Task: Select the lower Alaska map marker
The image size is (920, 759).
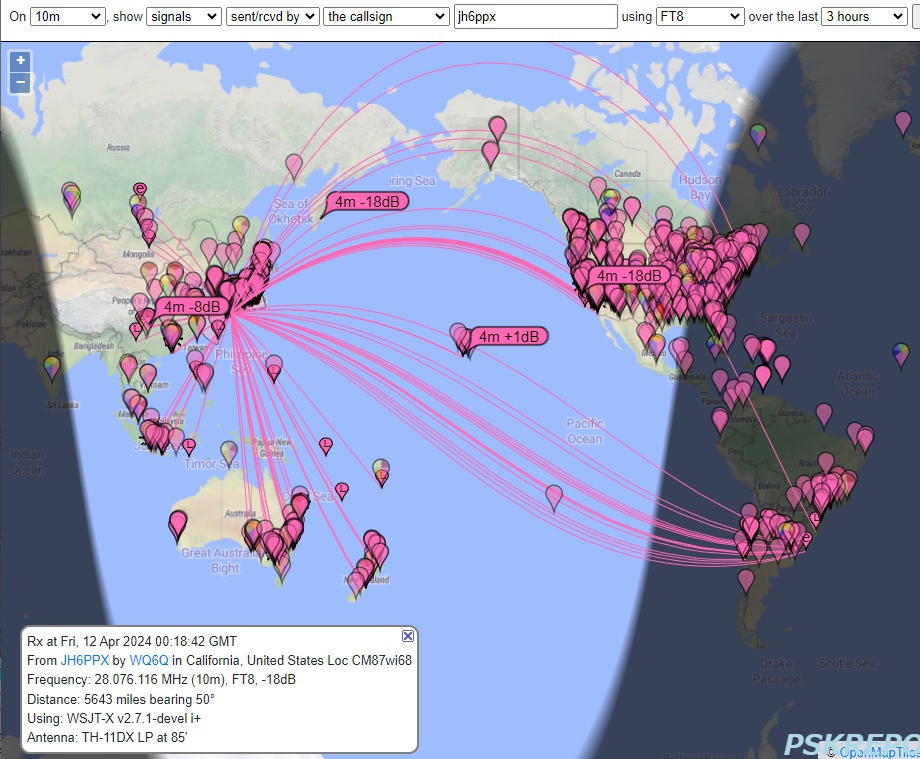Action: point(490,154)
